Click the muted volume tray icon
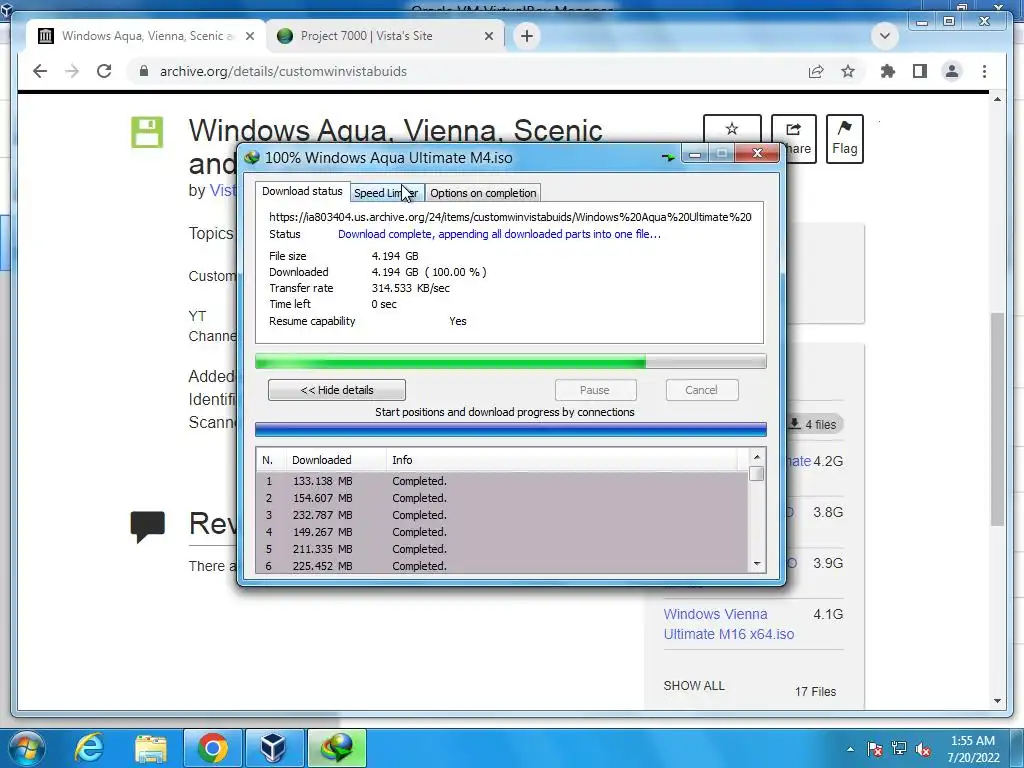1024x768 pixels. coord(923,749)
